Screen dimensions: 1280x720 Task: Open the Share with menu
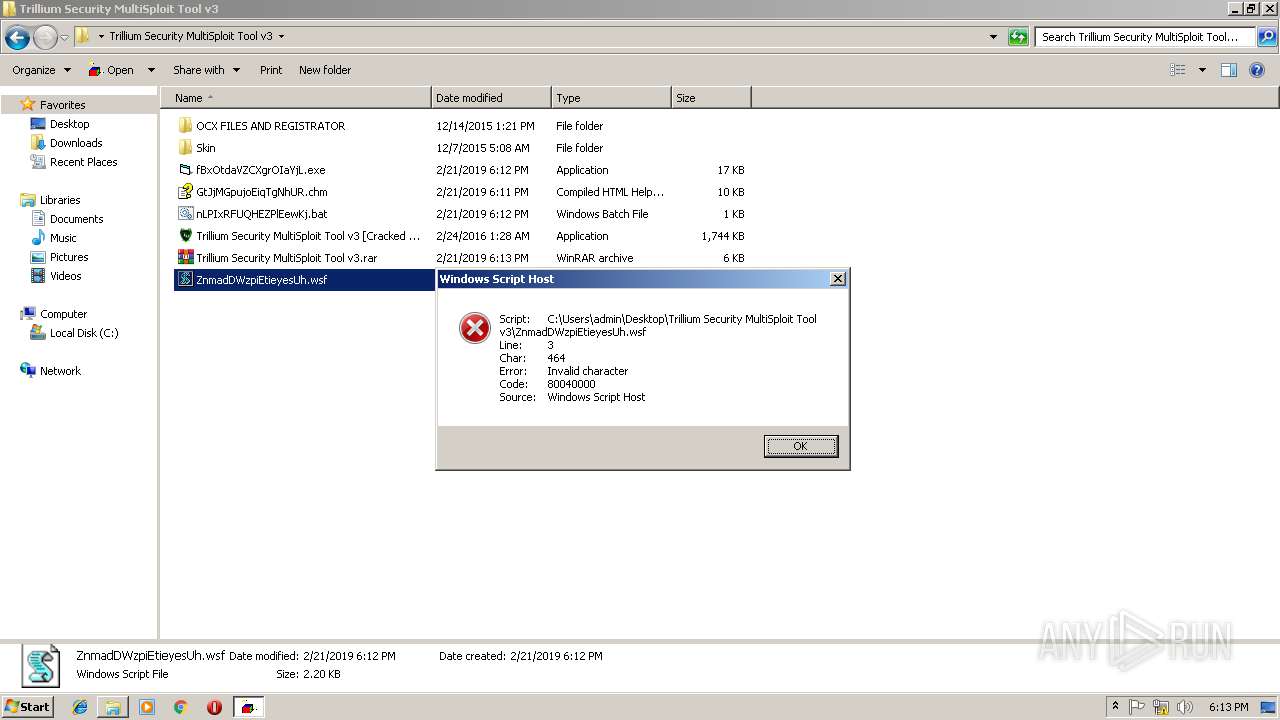point(206,70)
